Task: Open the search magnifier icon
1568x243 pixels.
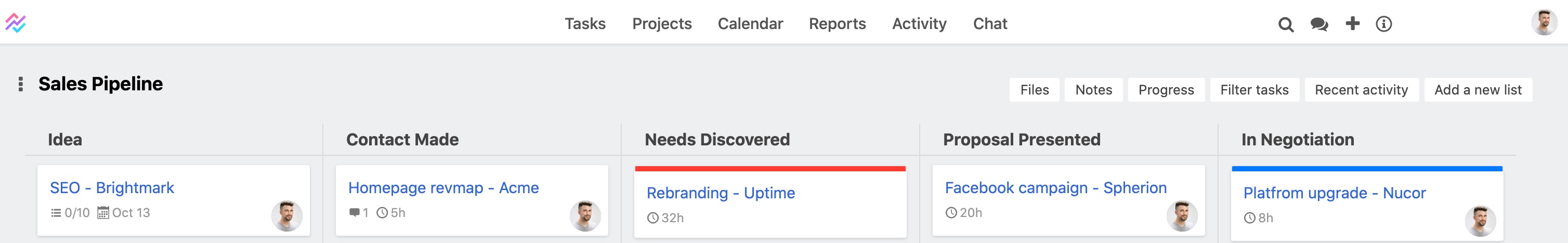Action: pyautogui.click(x=1286, y=24)
